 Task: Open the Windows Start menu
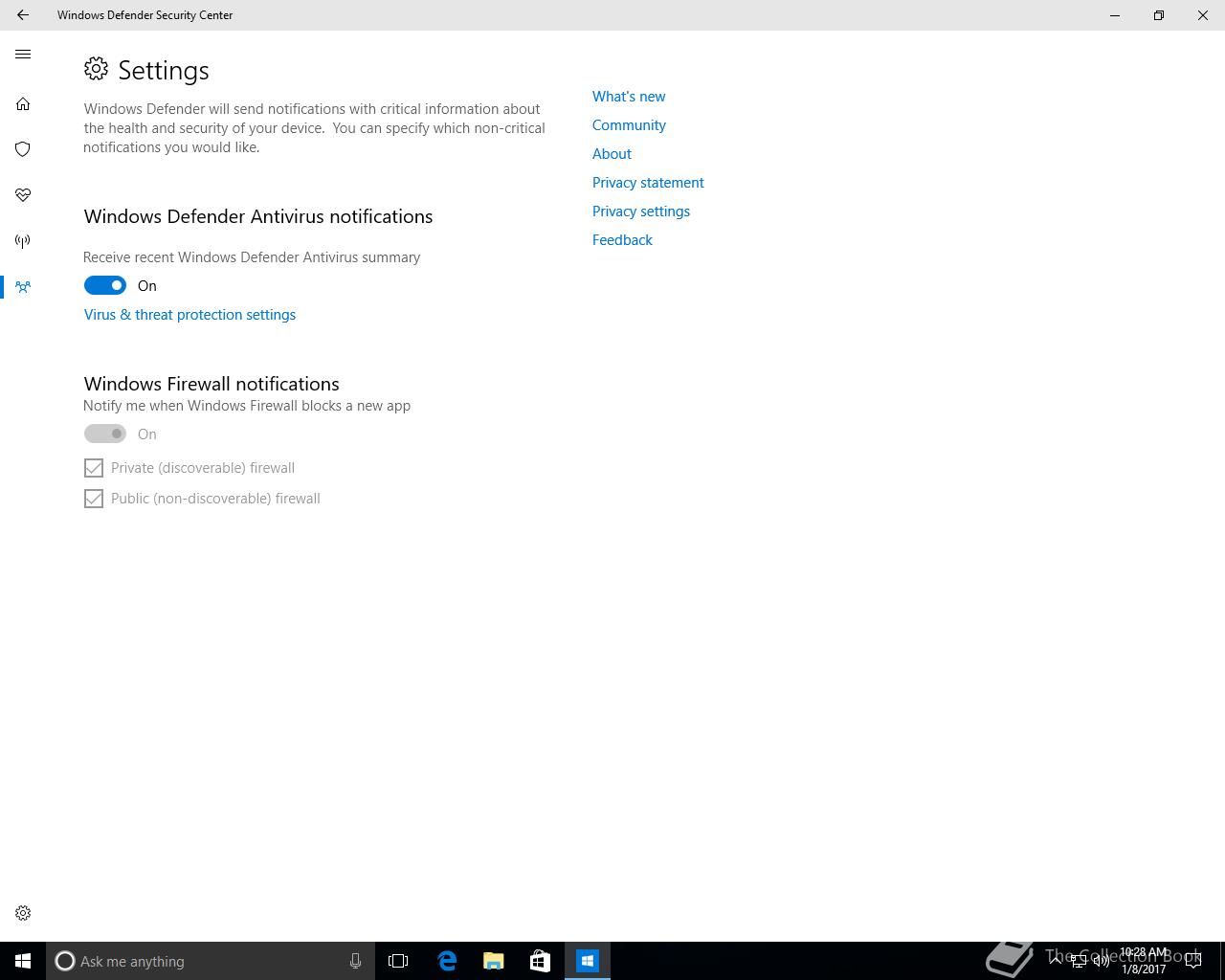click(23, 961)
